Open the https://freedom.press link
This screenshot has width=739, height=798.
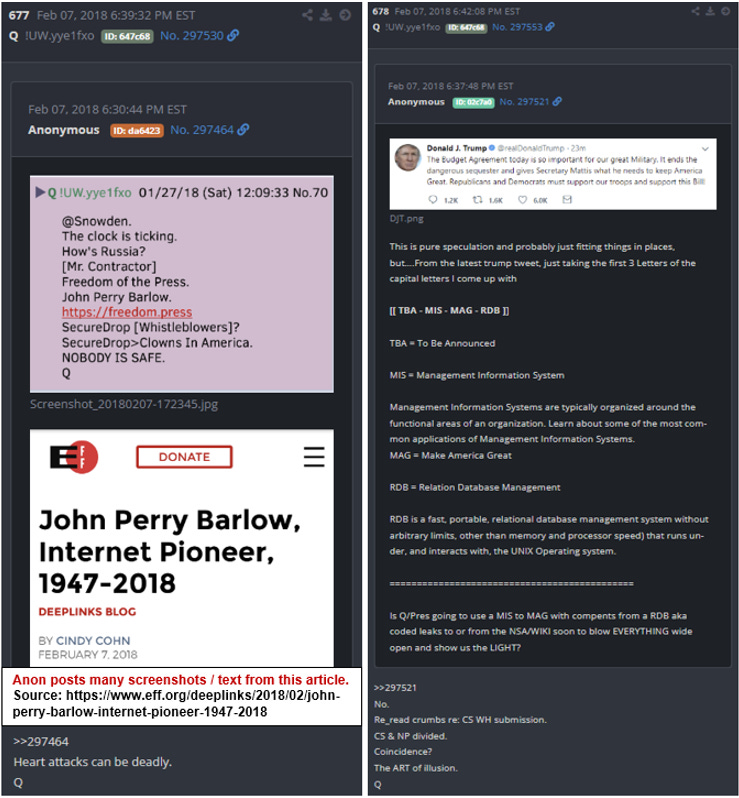coord(127,312)
